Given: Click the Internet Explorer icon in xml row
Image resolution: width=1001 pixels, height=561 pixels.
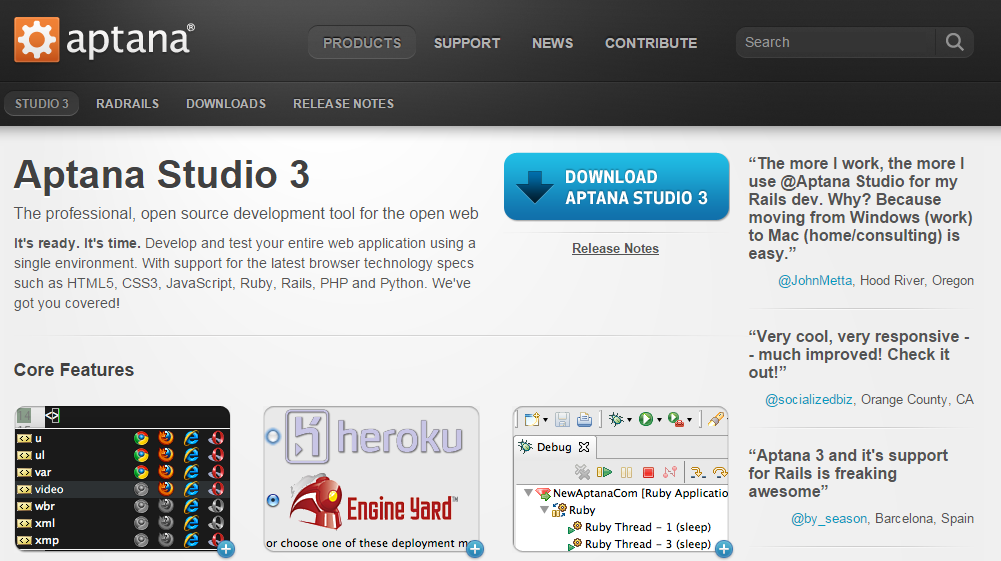Looking at the screenshot, I should 191,523.
